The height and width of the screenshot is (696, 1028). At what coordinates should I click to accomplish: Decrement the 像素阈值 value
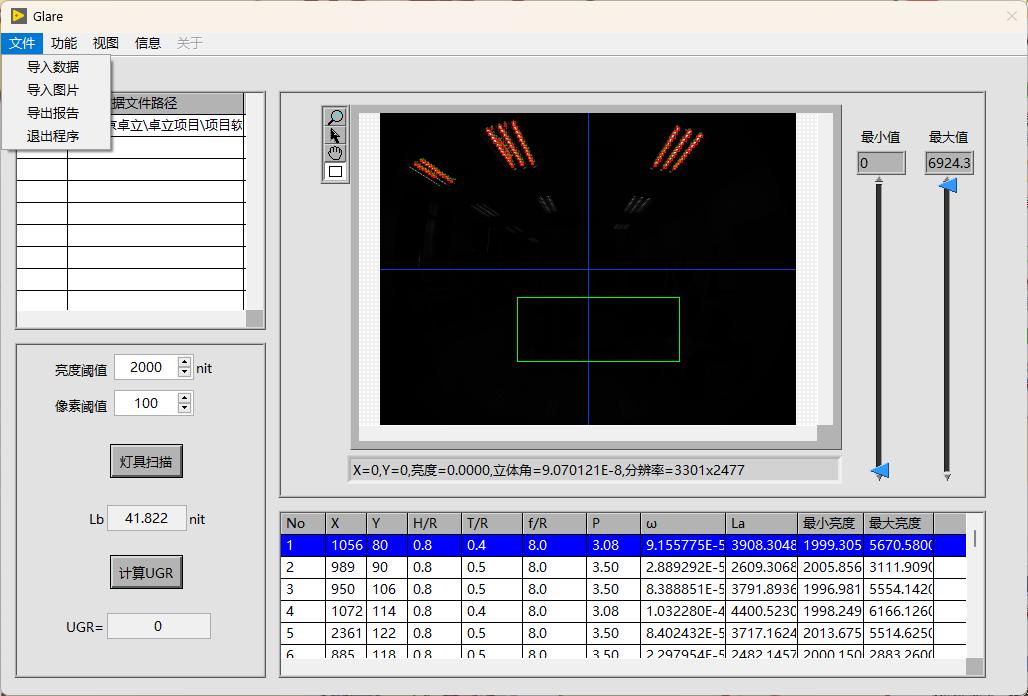tap(184, 408)
